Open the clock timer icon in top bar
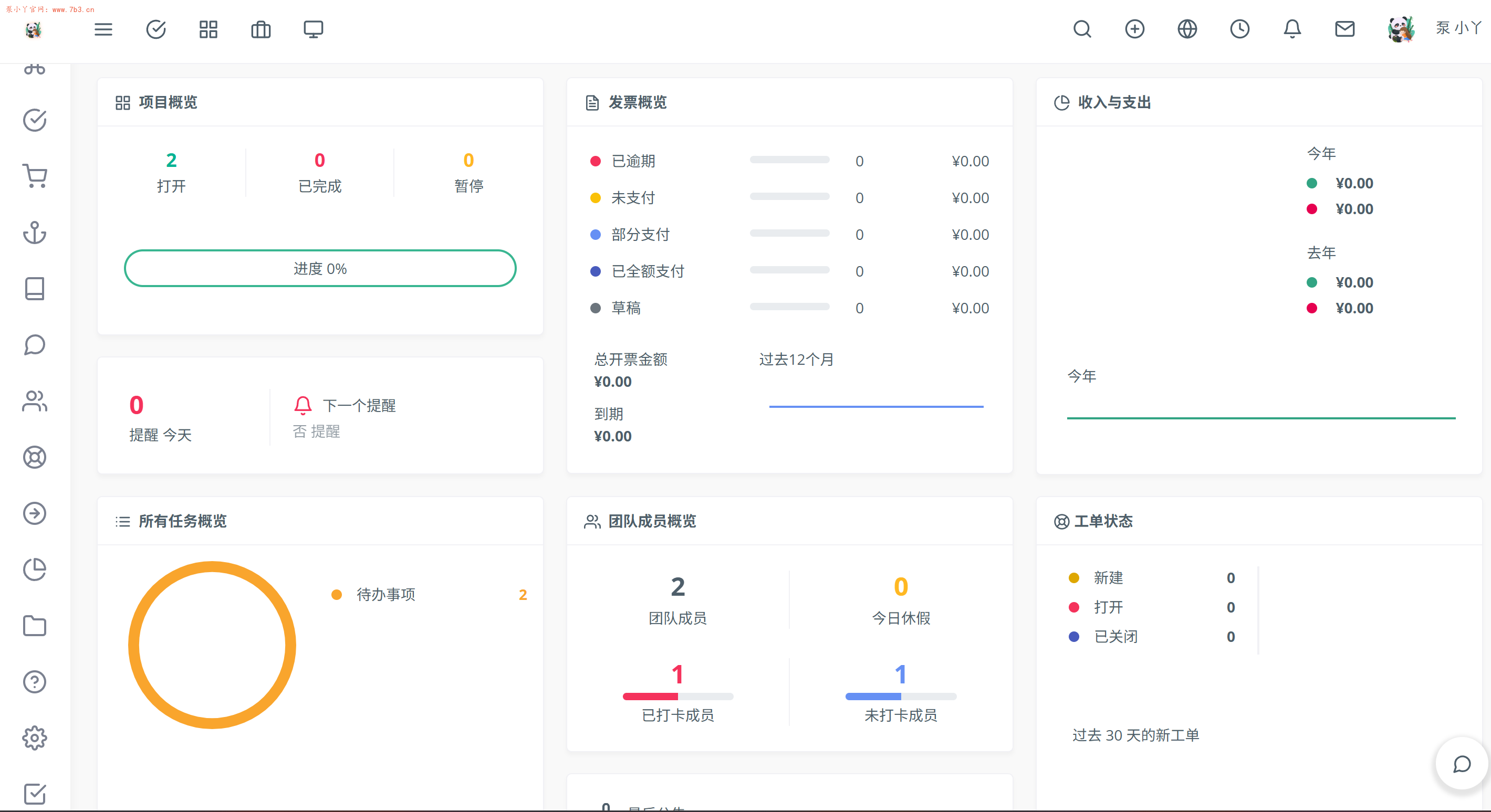 click(x=1239, y=29)
